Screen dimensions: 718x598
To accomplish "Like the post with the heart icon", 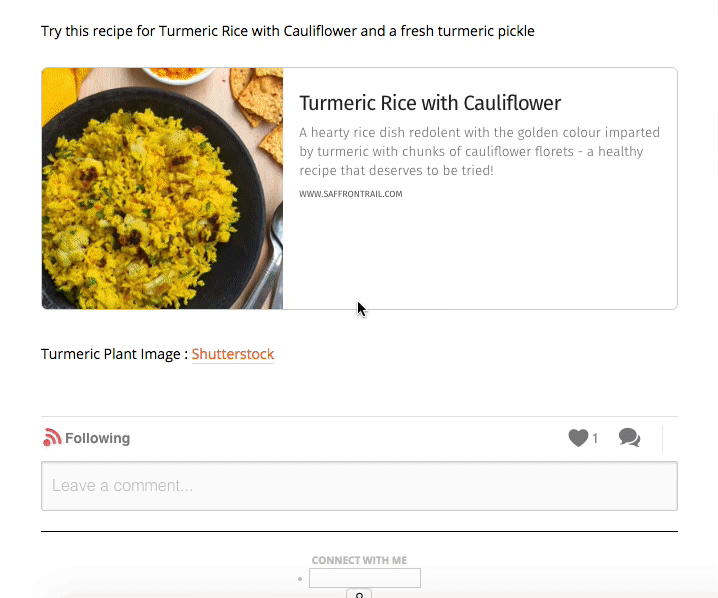I will click(x=578, y=438).
